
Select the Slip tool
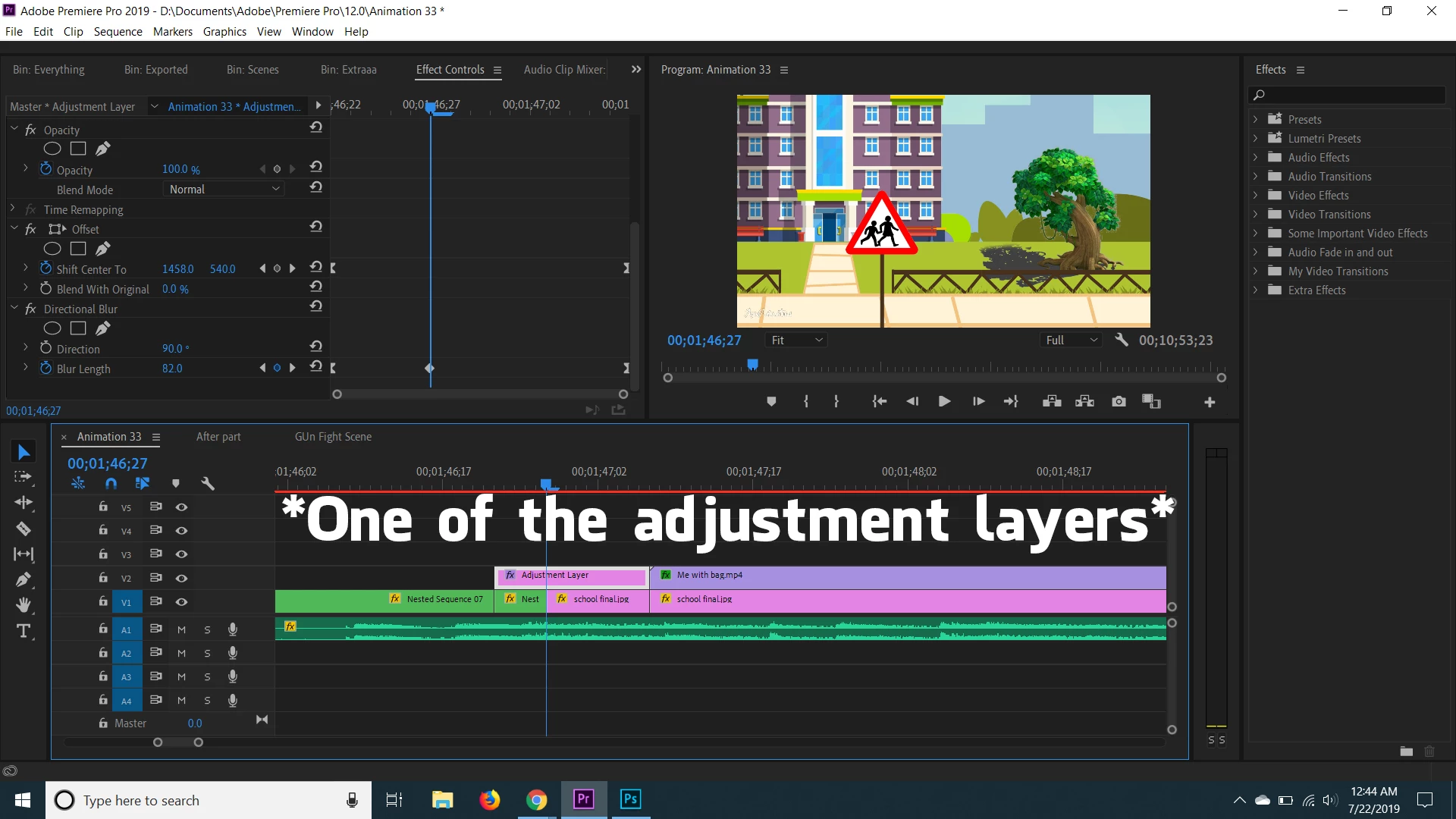click(24, 554)
